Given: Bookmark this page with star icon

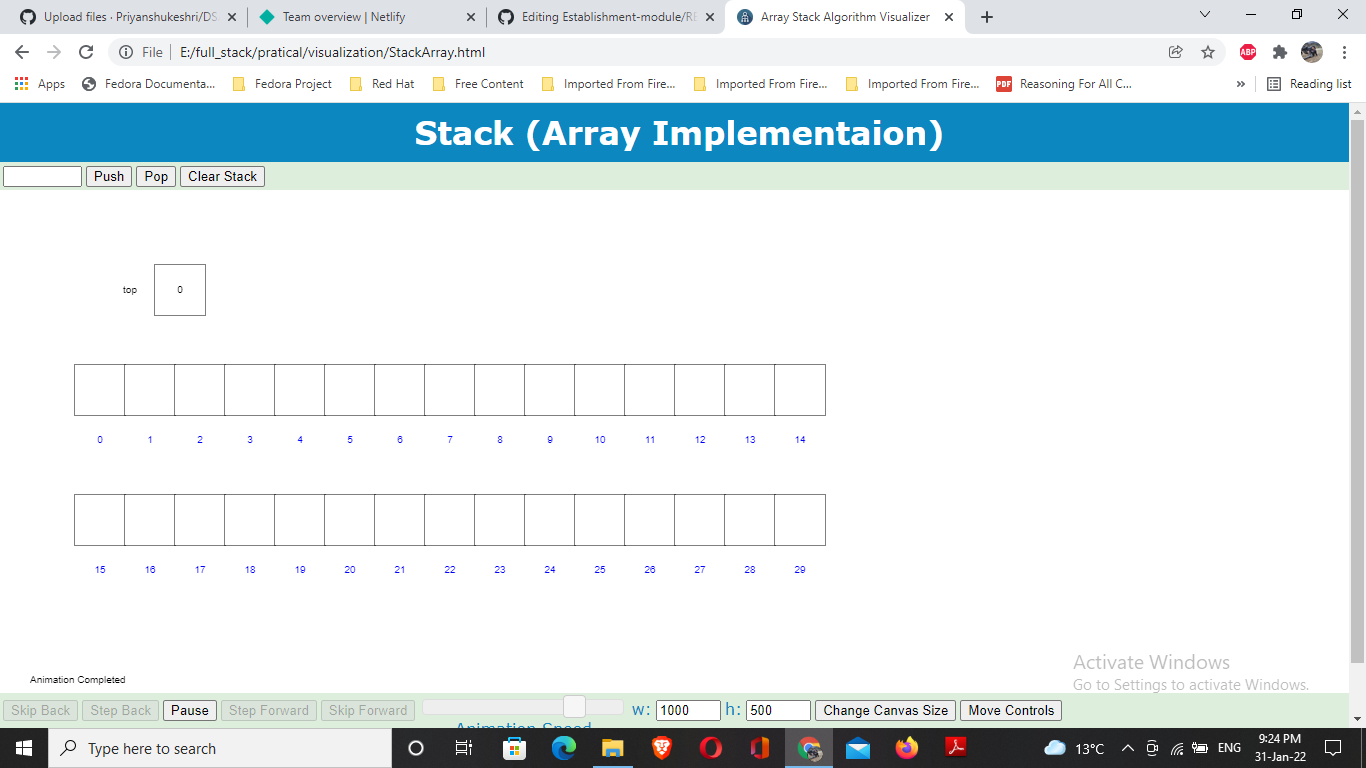Looking at the screenshot, I should [x=1208, y=52].
